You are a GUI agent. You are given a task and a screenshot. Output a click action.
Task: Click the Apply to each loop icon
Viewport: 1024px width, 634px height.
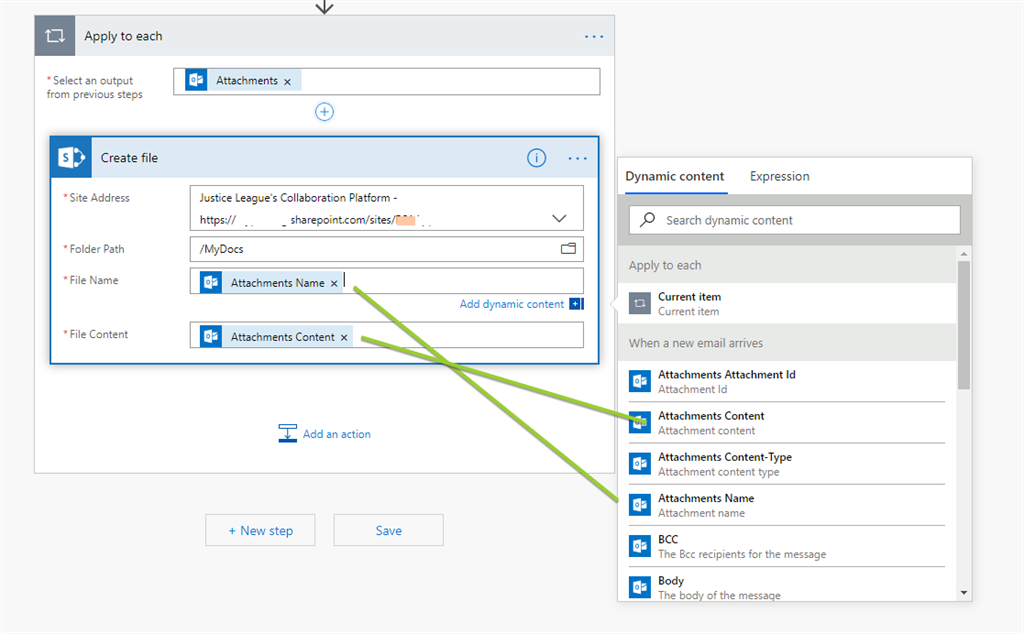tap(55, 36)
